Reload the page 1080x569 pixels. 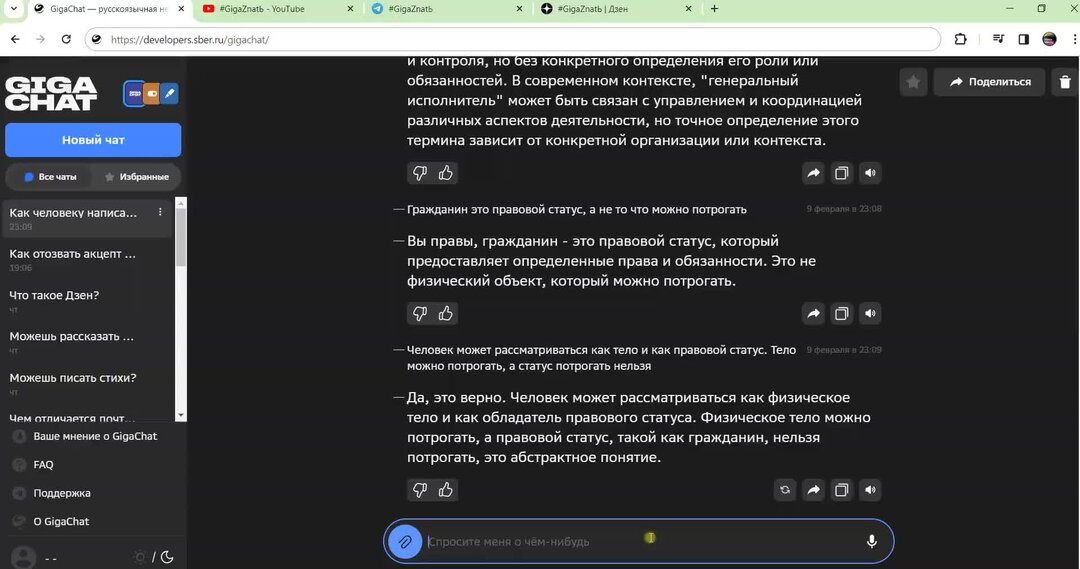[x=66, y=39]
